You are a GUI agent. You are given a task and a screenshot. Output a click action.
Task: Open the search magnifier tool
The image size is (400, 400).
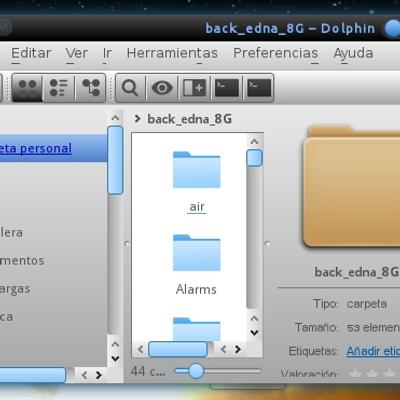tap(130, 88)
